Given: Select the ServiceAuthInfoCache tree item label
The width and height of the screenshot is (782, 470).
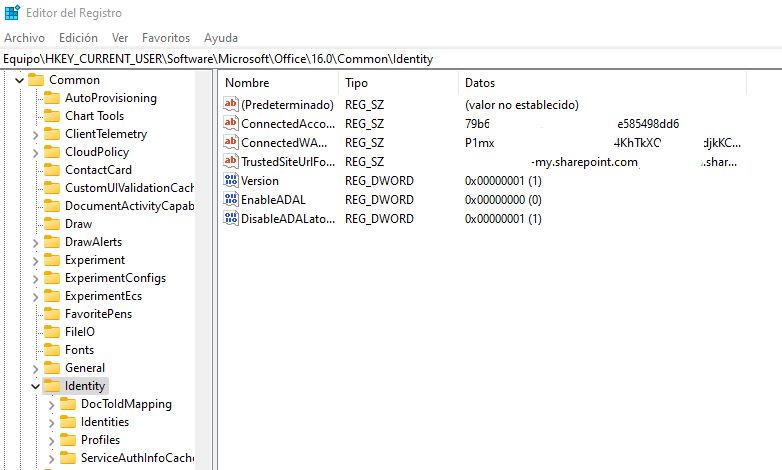Looking at the screenshot, I should click(137, 458).
